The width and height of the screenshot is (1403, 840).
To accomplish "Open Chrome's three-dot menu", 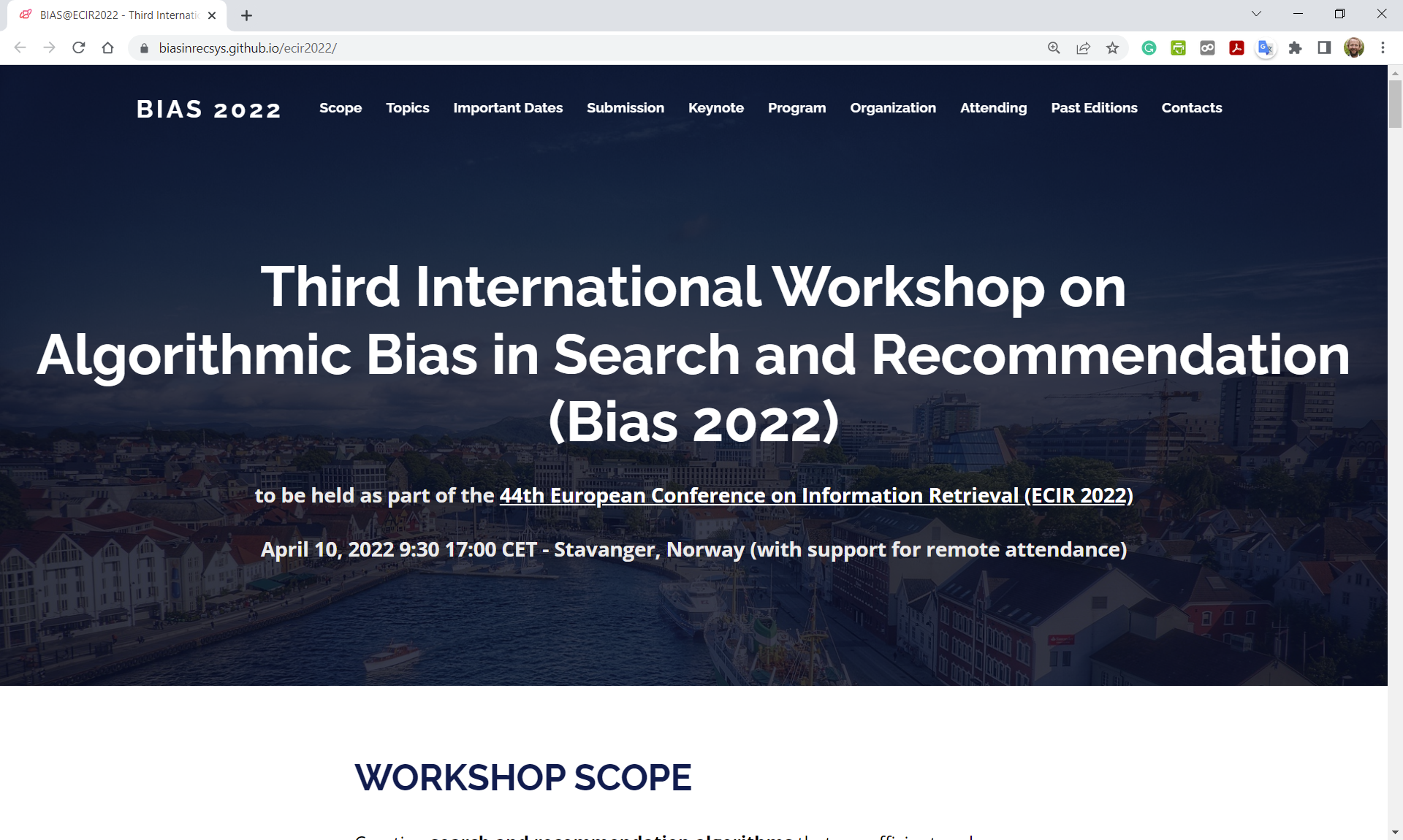I will pos(1383,47).
